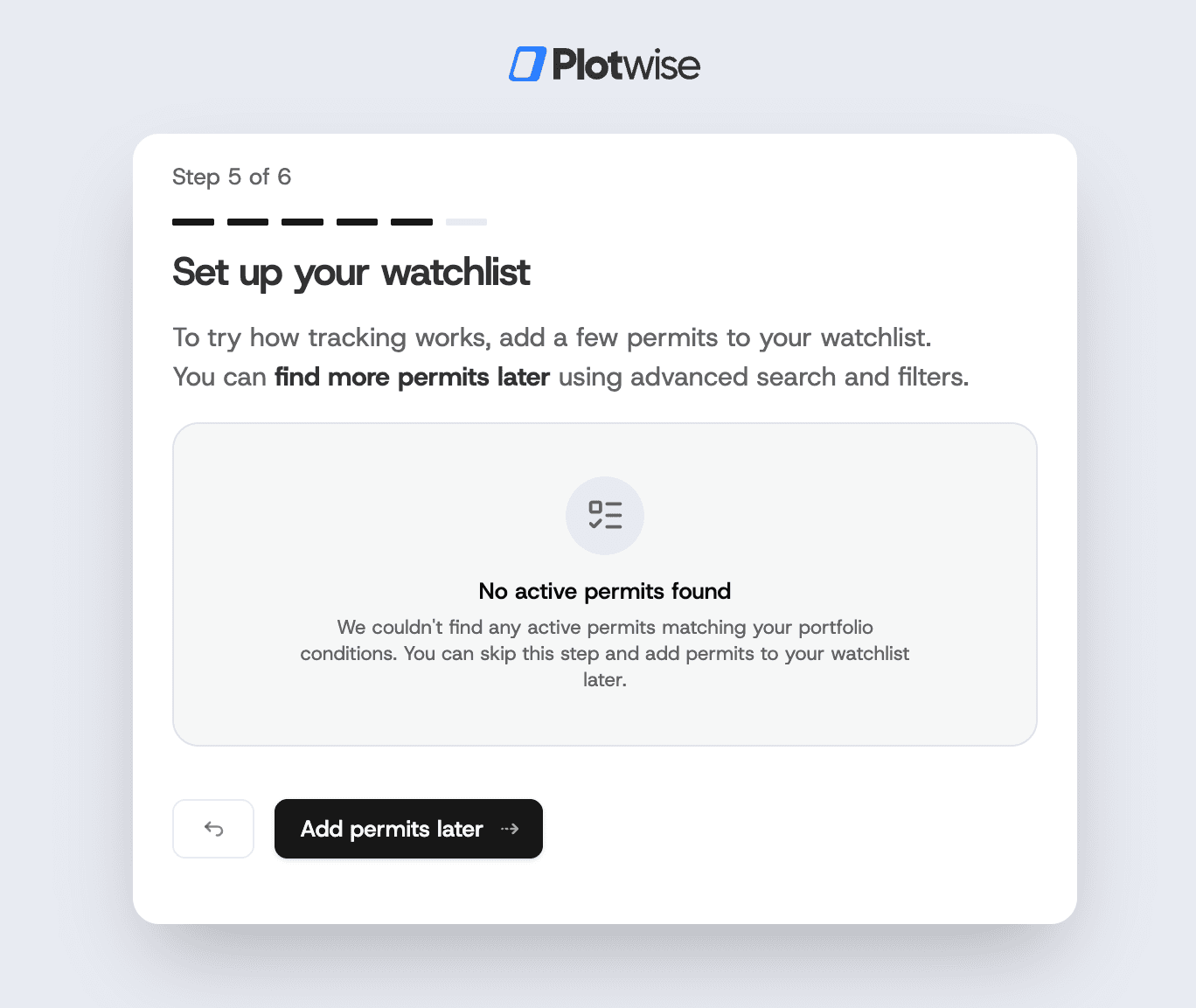The image size is (1196, 1008).
Task: Select the third progress bar segment
Action: (302, 222)
